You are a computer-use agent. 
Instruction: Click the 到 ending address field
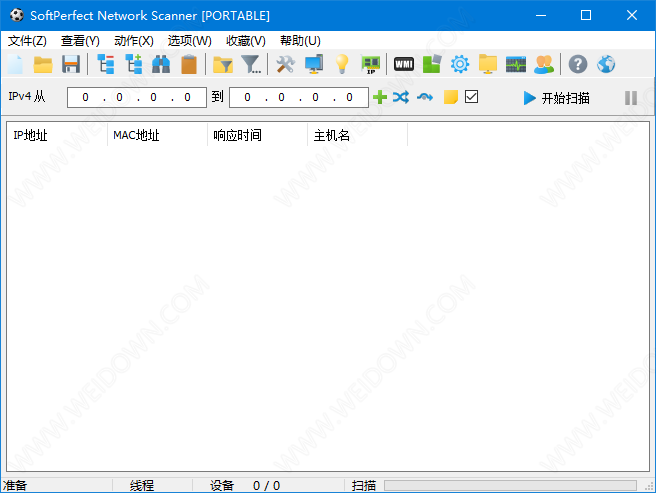coord(299,98)
